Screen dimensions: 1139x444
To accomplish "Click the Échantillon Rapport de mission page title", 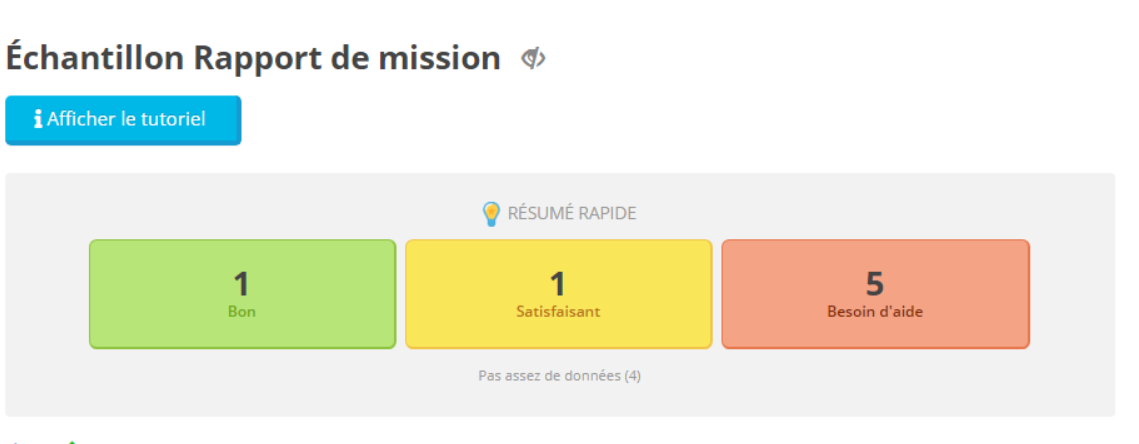I will click(253, 58).
